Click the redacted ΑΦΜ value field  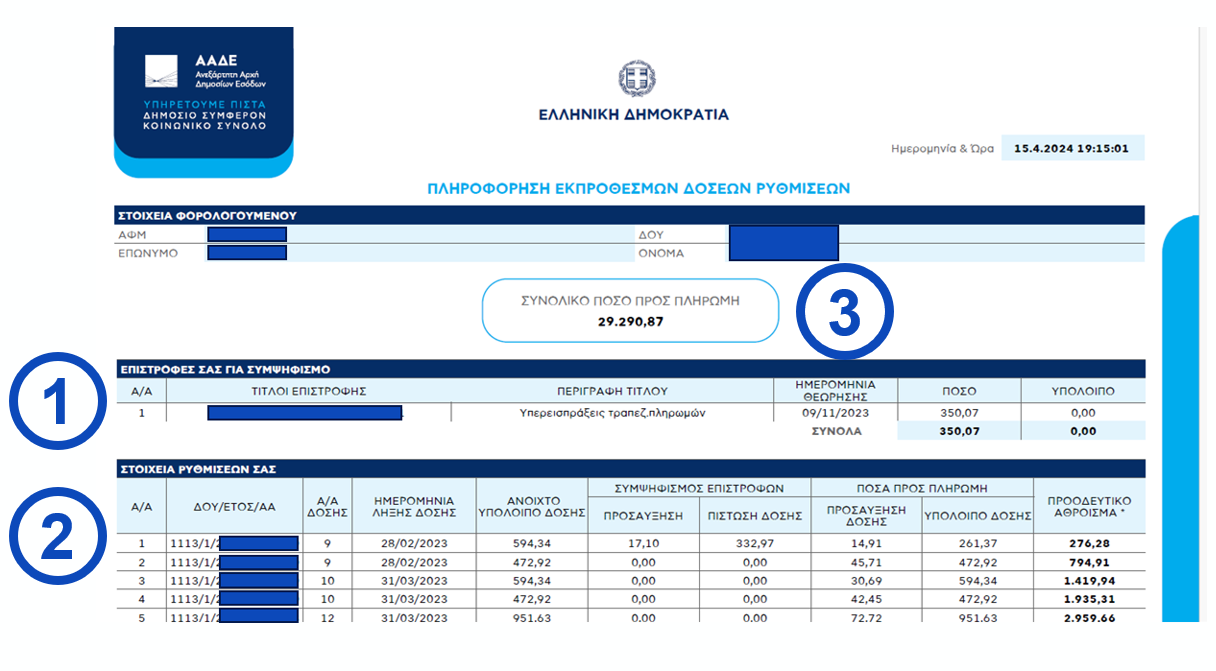click(x=247, y=234)
